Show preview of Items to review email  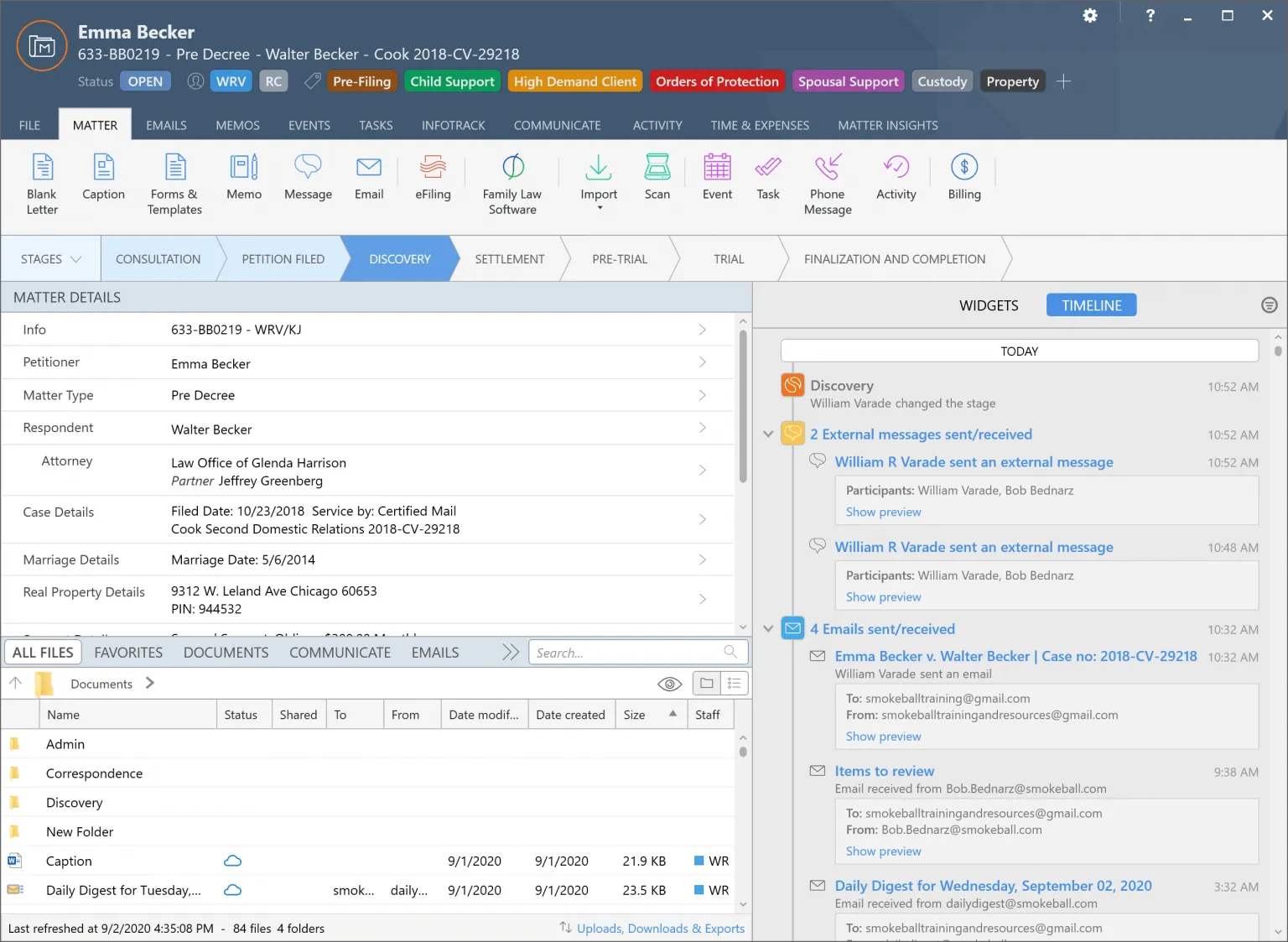click(x=883, y=851)
